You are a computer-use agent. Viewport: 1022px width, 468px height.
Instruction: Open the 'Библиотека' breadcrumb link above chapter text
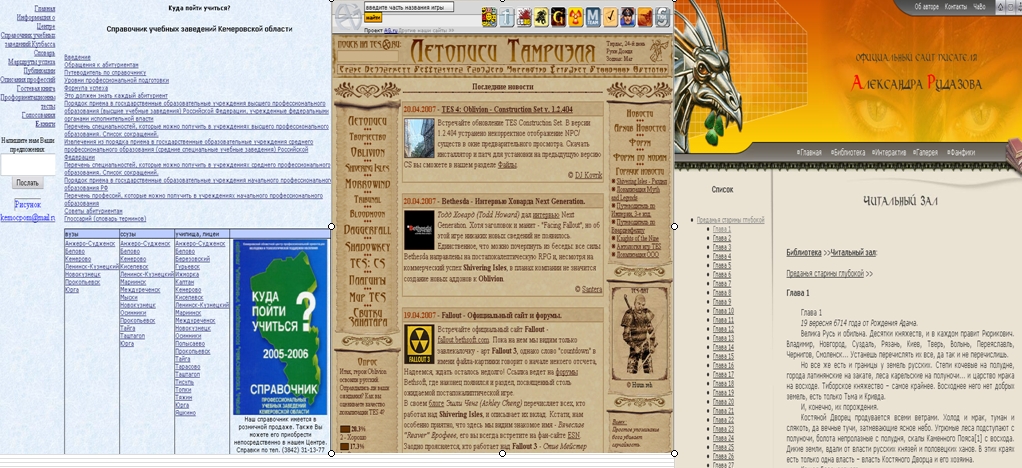pos(803,252)
